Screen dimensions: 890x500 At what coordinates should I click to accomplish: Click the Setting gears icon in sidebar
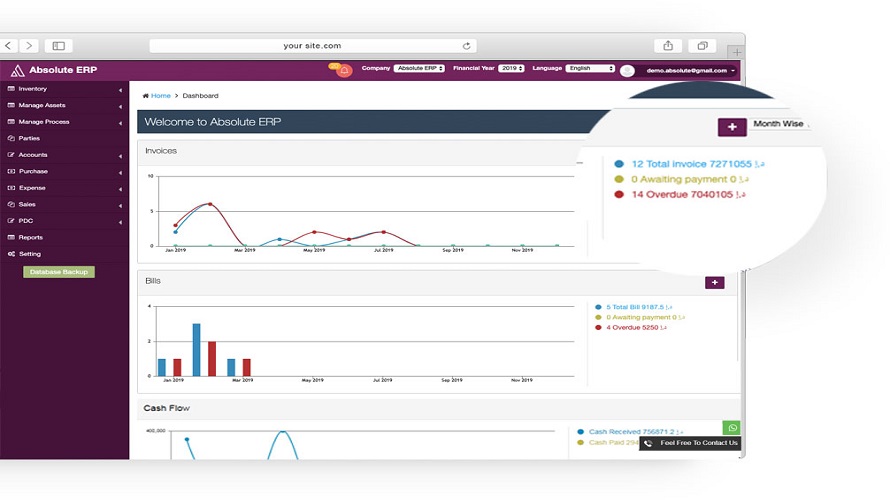pos(11,254)
